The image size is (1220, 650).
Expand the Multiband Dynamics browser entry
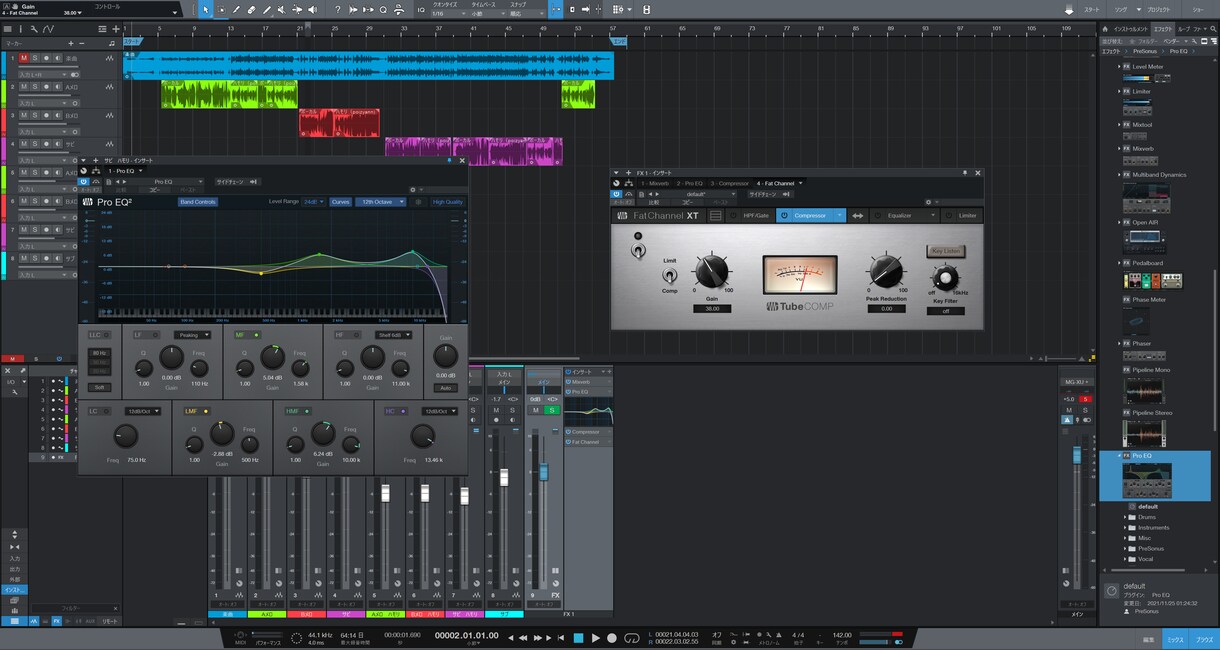coord(1120,175)
